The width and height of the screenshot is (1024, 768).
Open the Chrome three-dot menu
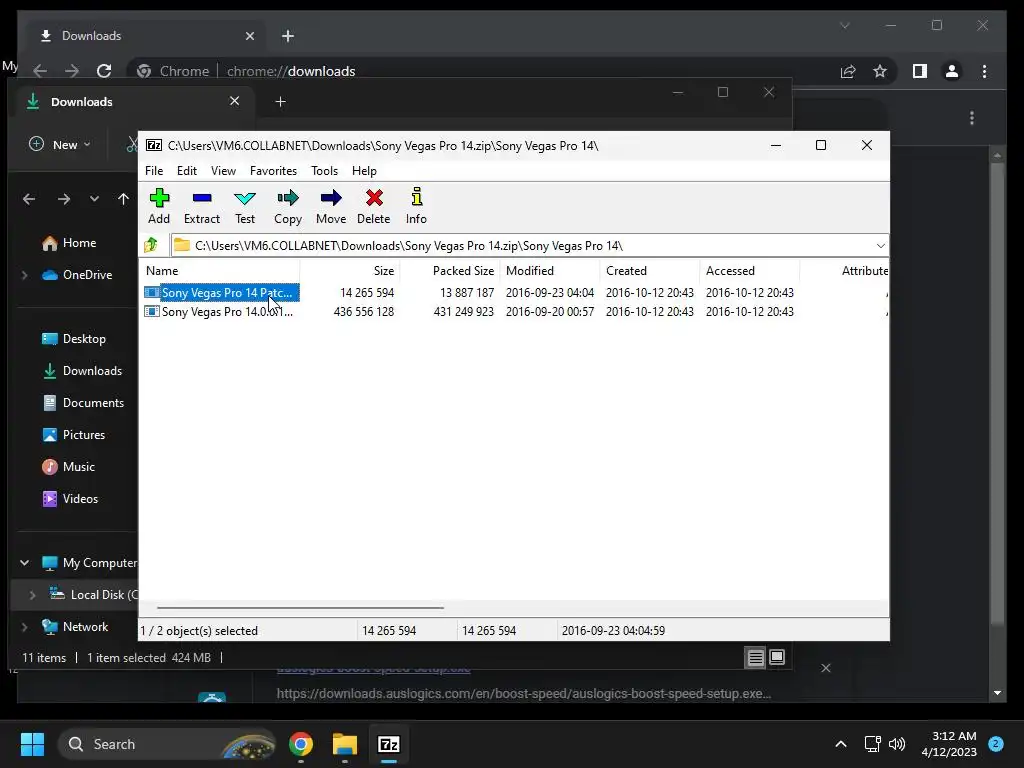tap(985, 71)
